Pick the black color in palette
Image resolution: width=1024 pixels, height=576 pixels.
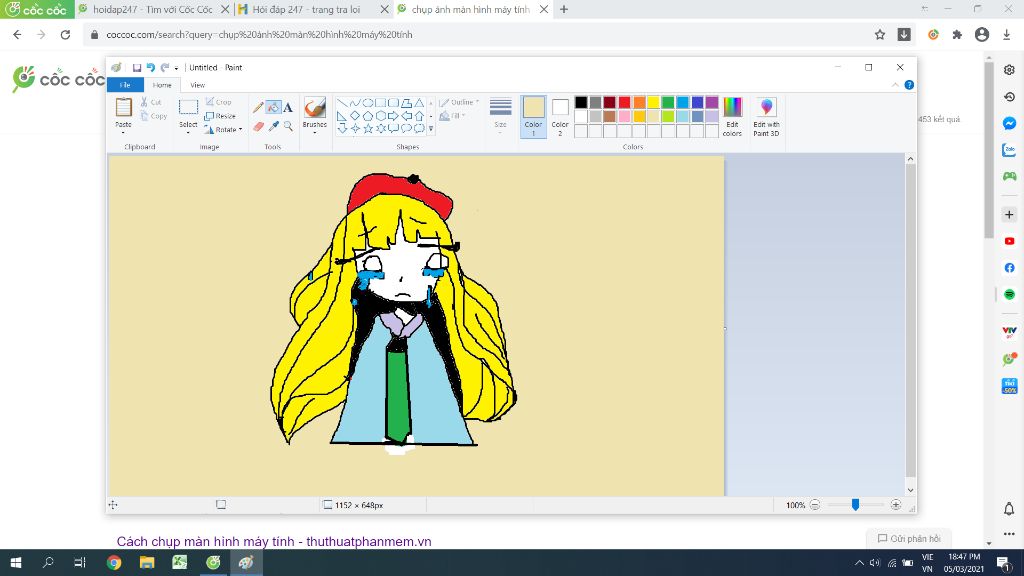[x=581, y=102]
